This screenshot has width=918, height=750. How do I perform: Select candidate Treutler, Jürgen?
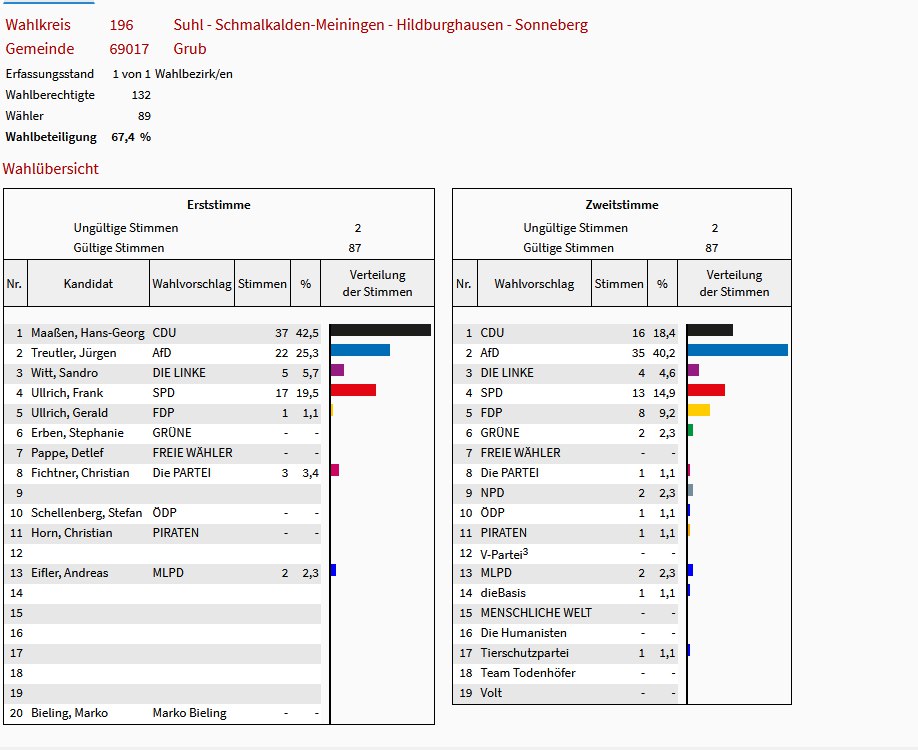[x=74, y=353]
